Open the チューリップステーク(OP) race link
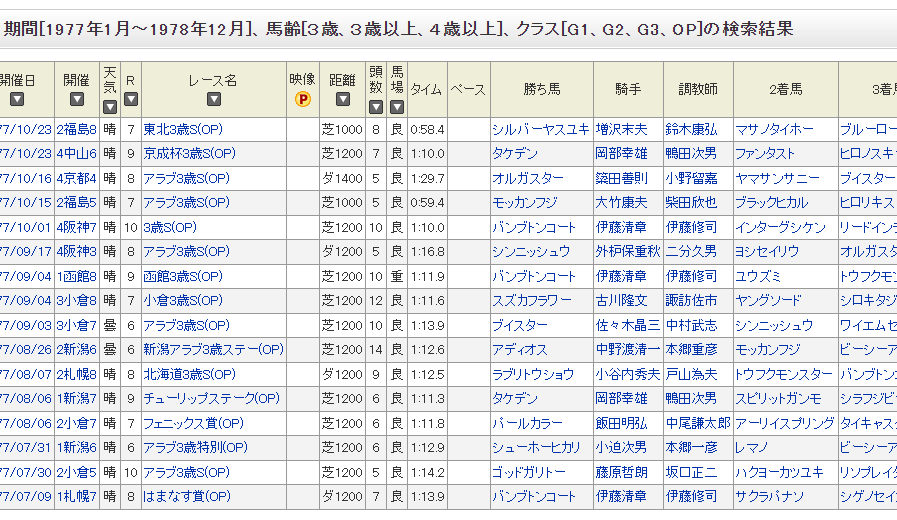The height and width of the screenshot is (520, 897). tap(212, 399)
